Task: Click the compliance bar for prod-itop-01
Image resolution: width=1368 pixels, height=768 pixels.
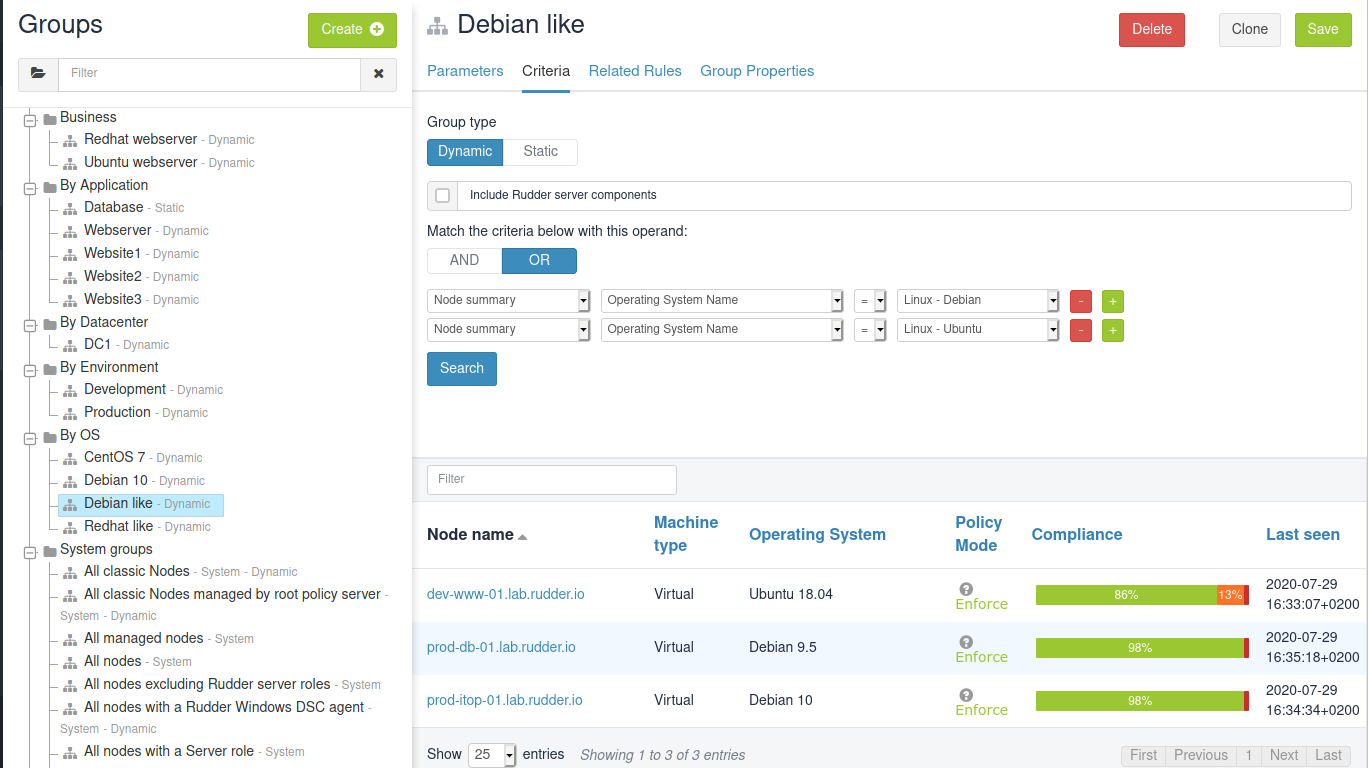Action: [x=1141, y=701]
